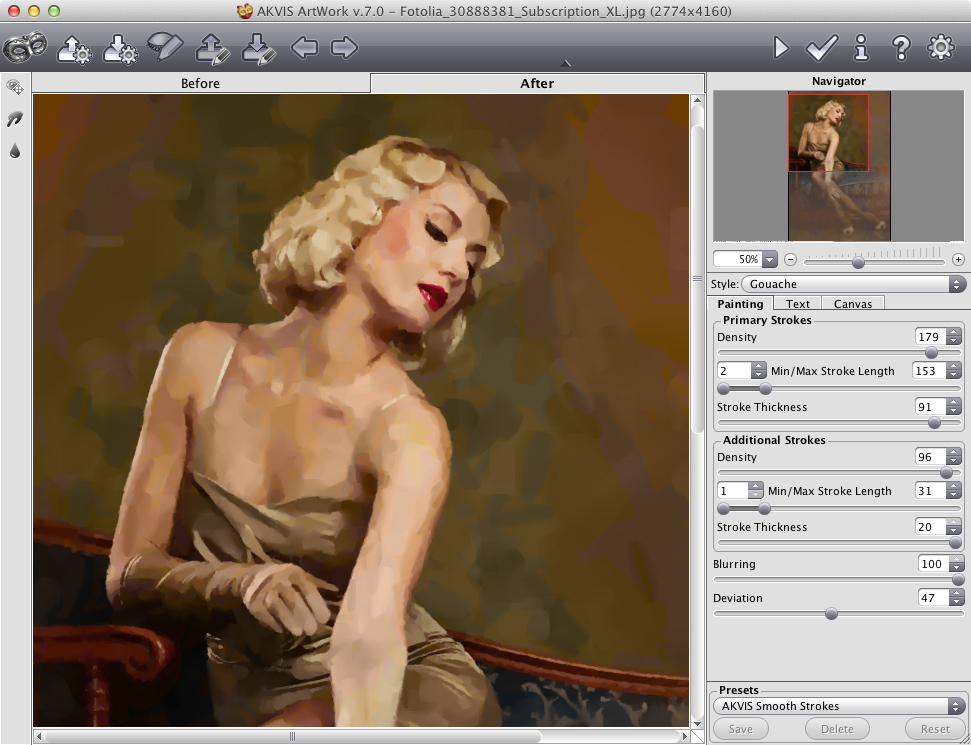Open the Style dropdown showing Gouache
The height and width of the screenshot is (745, 971).
pos(852,284)
